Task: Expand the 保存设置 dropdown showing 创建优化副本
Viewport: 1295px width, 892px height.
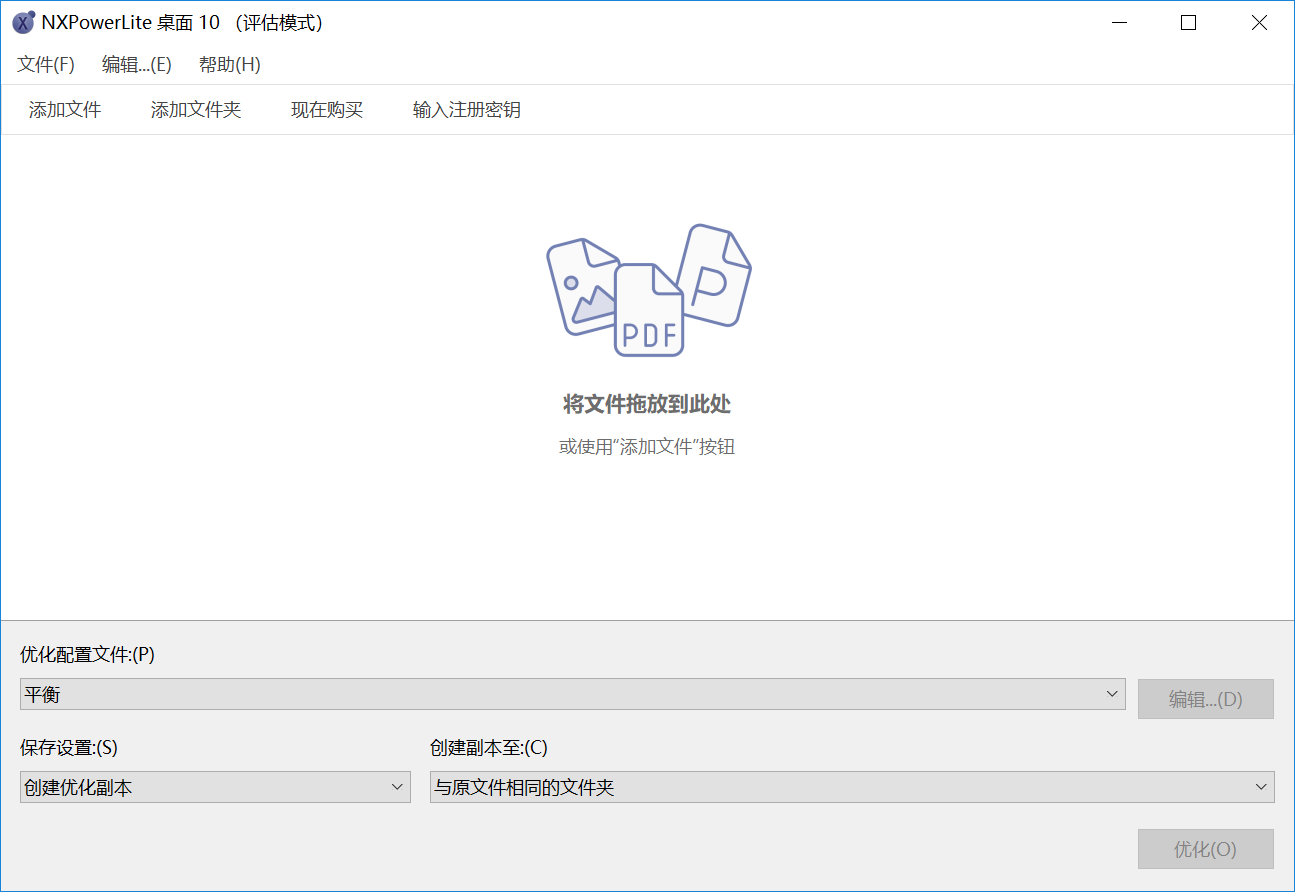Action: point(215,787)
